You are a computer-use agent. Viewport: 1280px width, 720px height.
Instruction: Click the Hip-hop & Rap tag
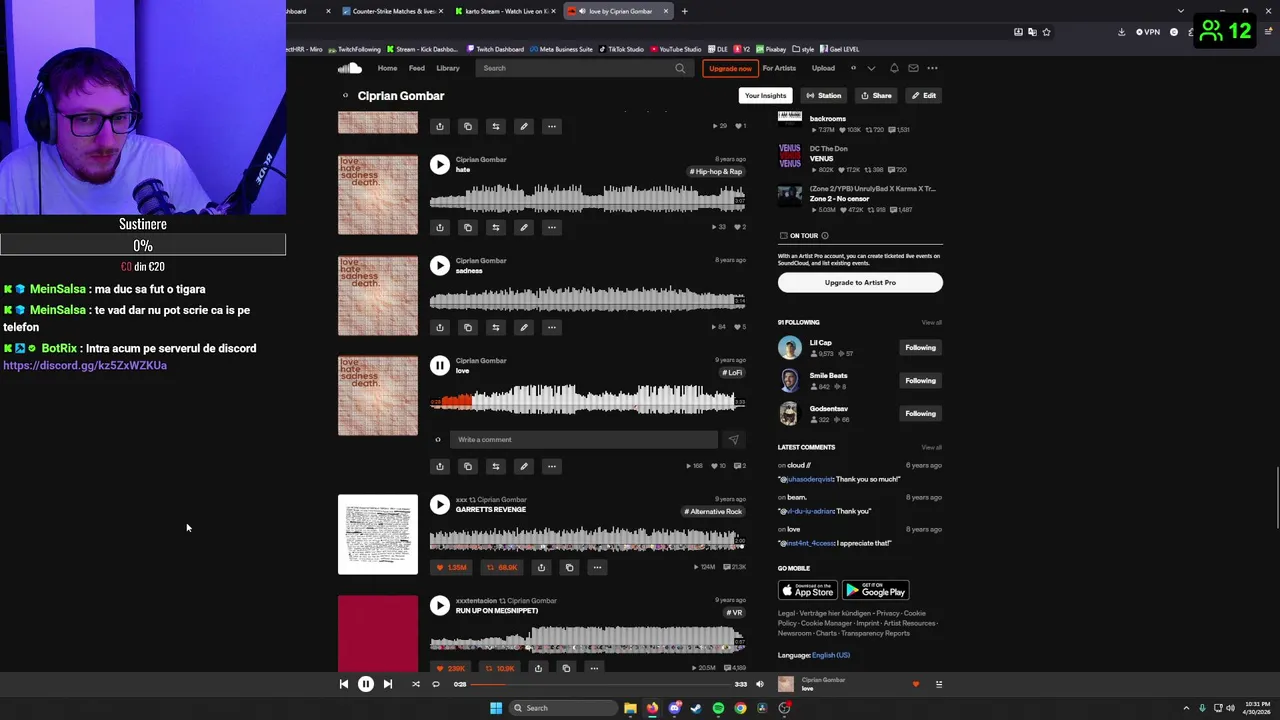[x=716, y=172]
